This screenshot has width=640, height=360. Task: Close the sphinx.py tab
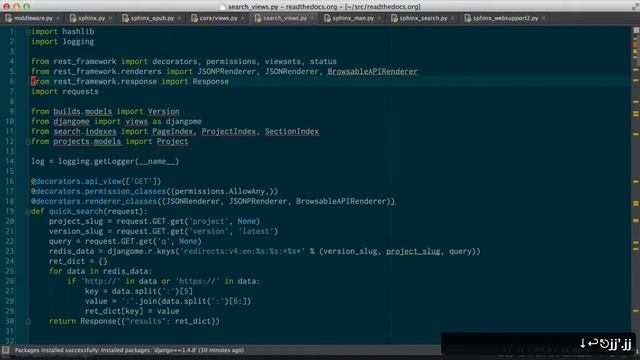[x=110, y=18]
